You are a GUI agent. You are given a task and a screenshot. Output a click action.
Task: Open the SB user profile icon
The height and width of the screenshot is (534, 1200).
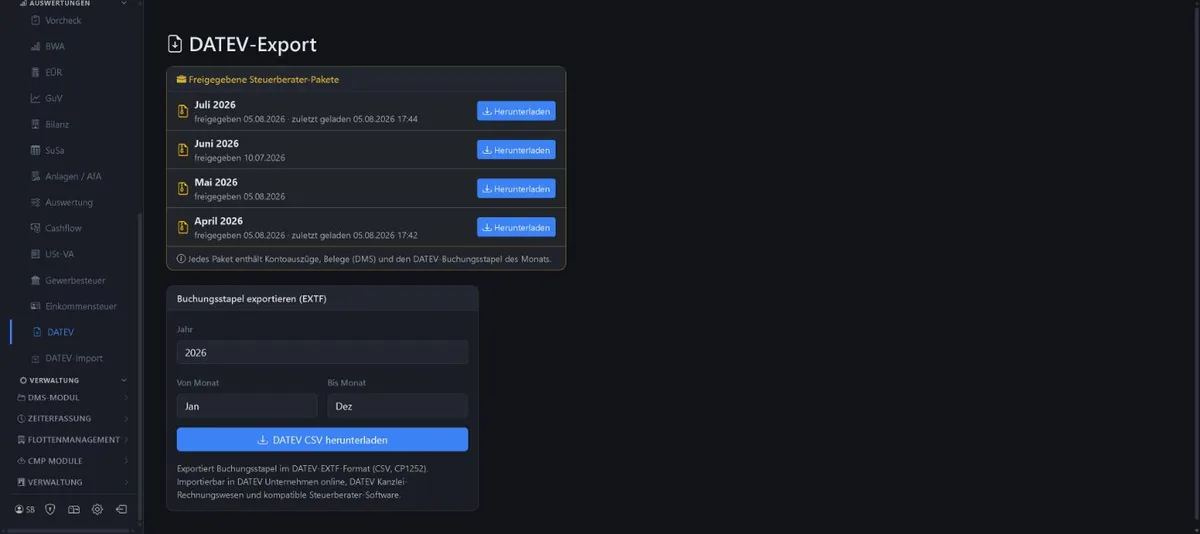coord(19,509)
